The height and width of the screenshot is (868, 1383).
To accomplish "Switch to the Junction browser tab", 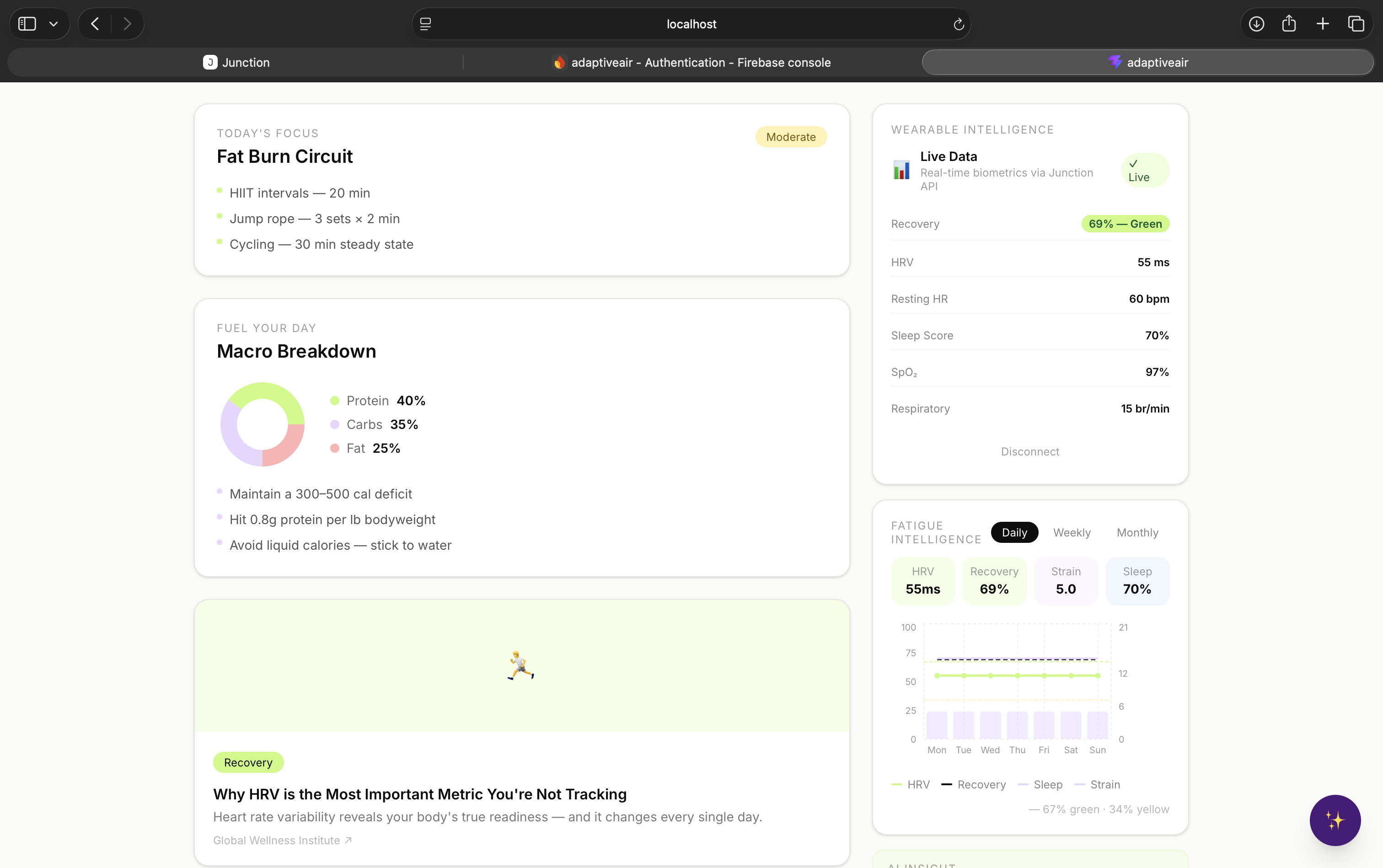I will [236, 62].
